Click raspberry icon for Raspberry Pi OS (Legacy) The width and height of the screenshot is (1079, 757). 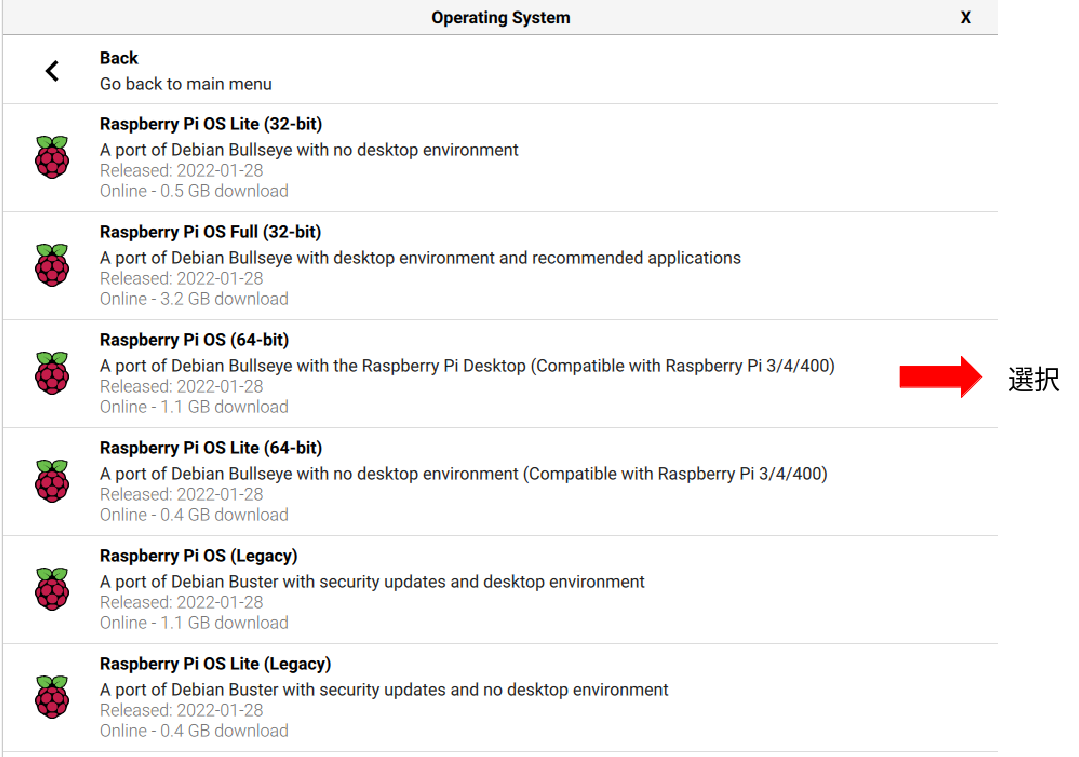(x=52, y=589)
